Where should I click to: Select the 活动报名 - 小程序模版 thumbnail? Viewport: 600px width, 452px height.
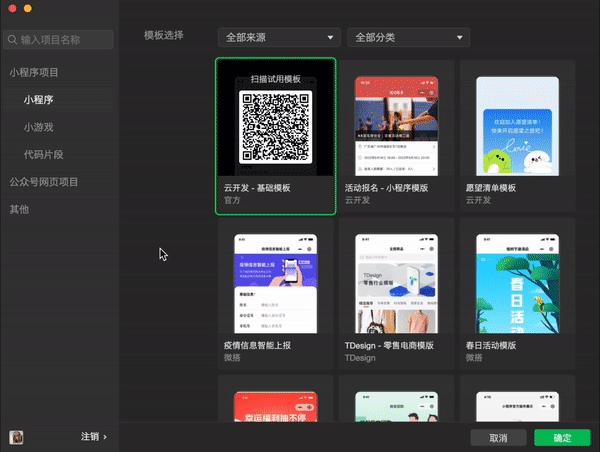396,126
